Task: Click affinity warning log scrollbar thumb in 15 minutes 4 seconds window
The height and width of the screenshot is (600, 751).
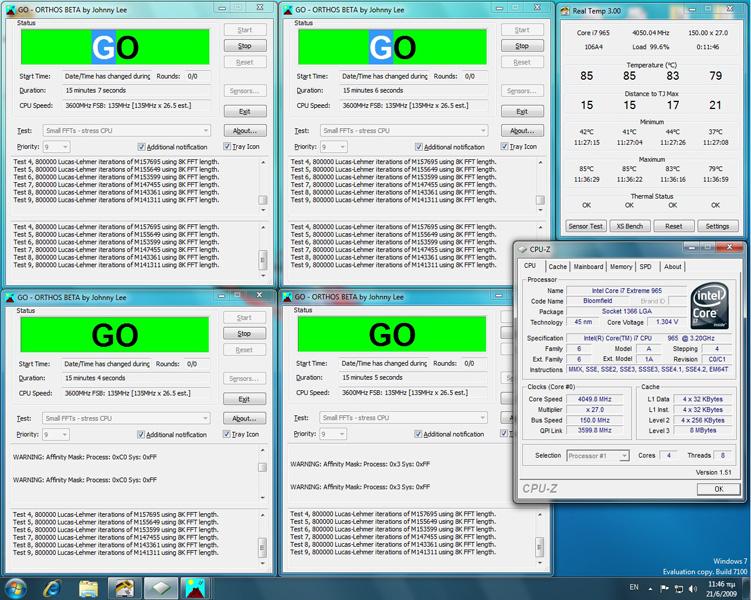Action: tap(262, 467)
